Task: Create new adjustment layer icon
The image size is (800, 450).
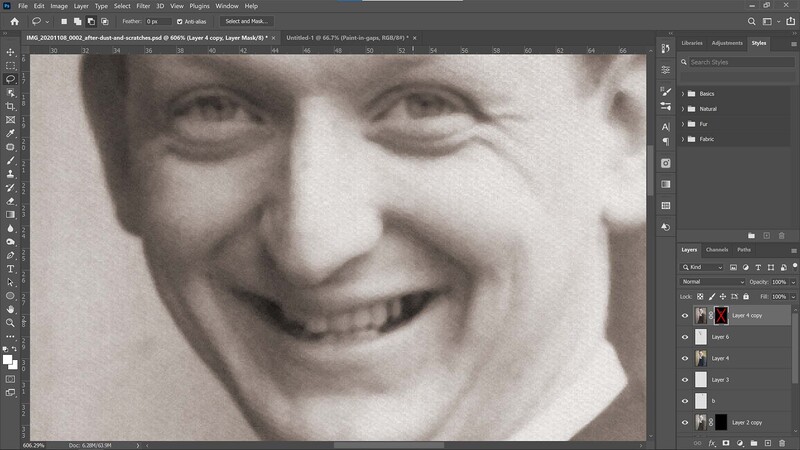Action: point(740,443)
